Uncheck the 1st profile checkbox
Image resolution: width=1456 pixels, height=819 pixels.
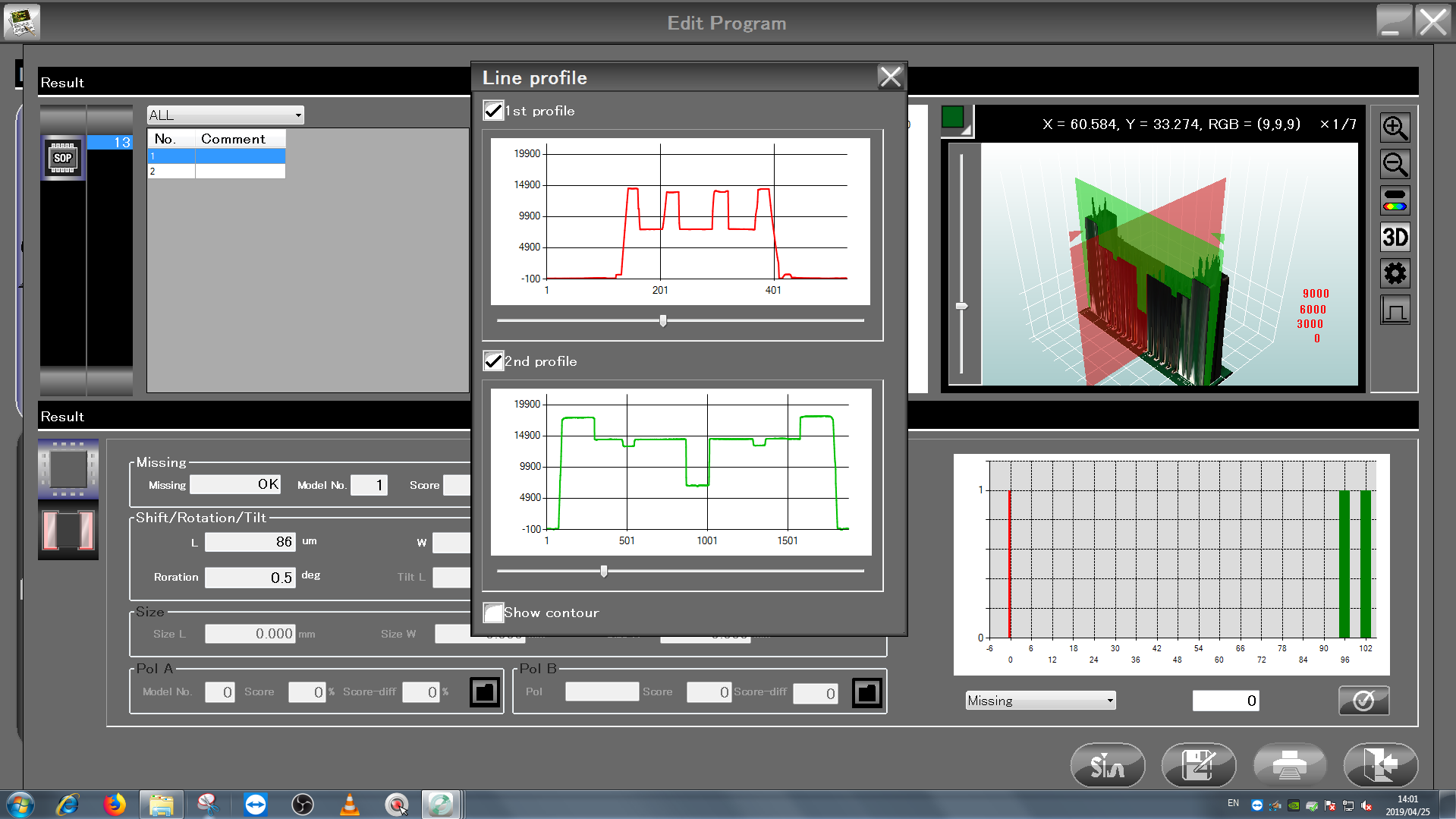pyautogui.click(x=493, y=111)
